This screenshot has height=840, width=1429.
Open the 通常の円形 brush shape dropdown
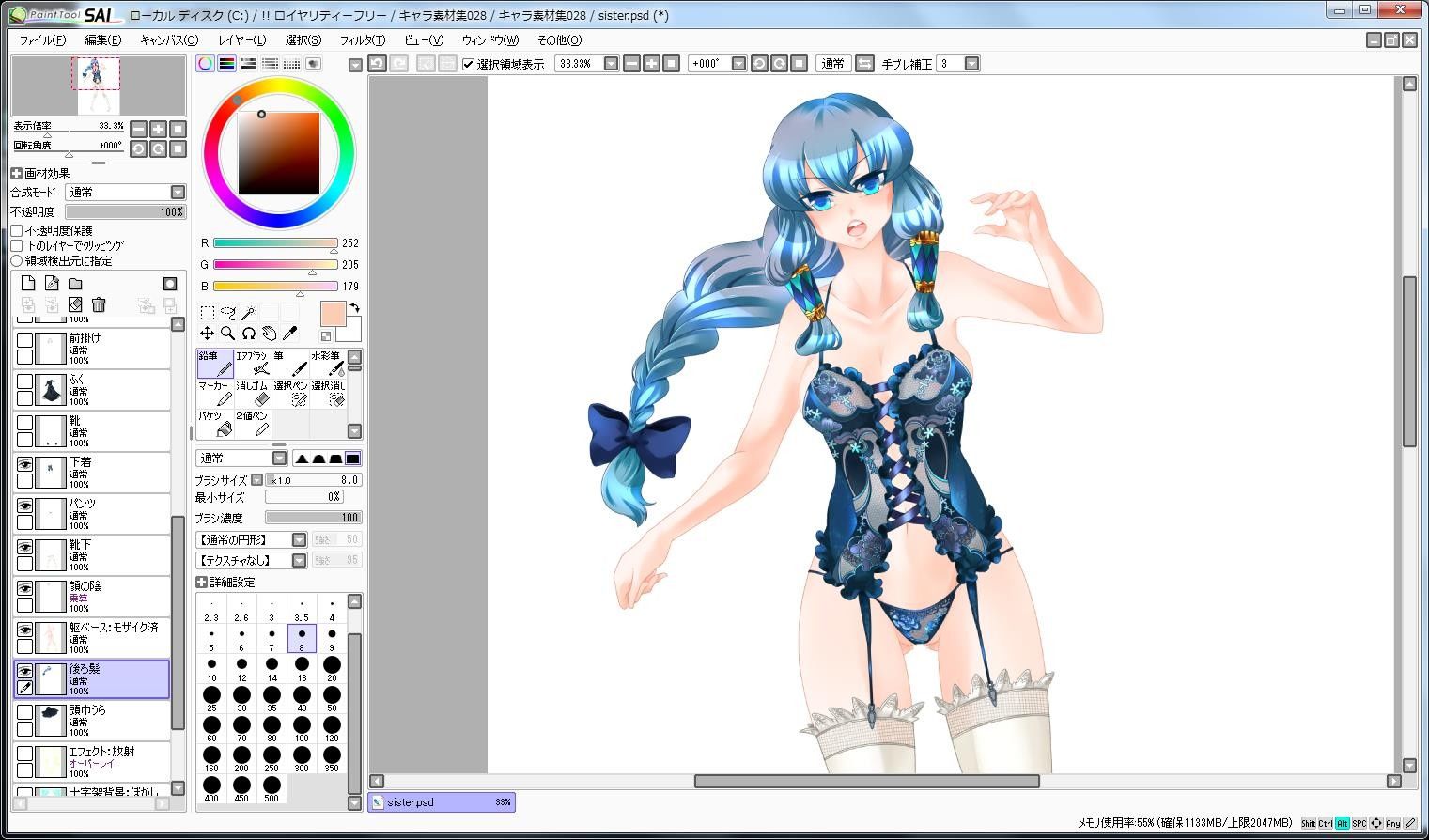251,539
